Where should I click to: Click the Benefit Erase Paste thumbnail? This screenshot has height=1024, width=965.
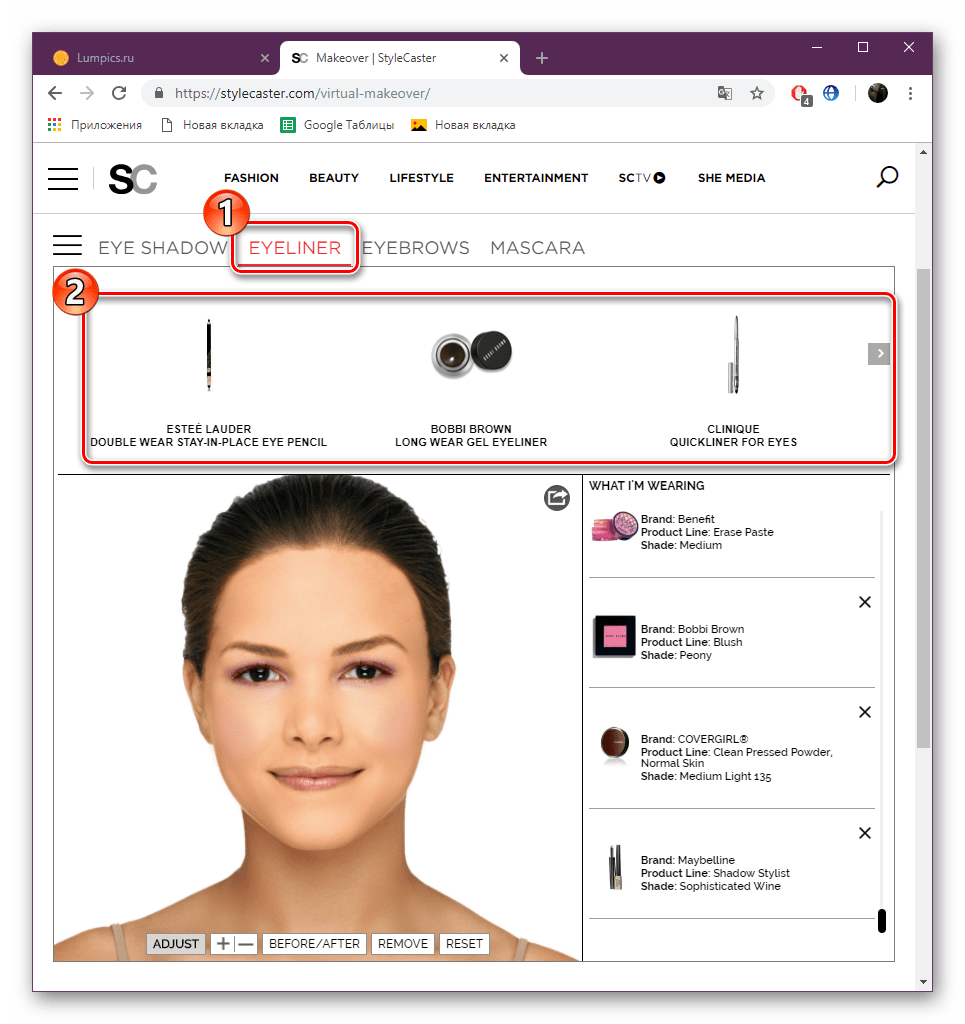click(x=614, y=527)
